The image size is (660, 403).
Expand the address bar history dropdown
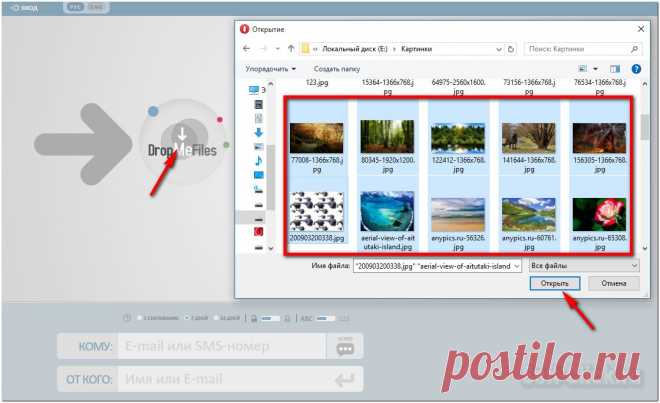(x=499, y=49)
